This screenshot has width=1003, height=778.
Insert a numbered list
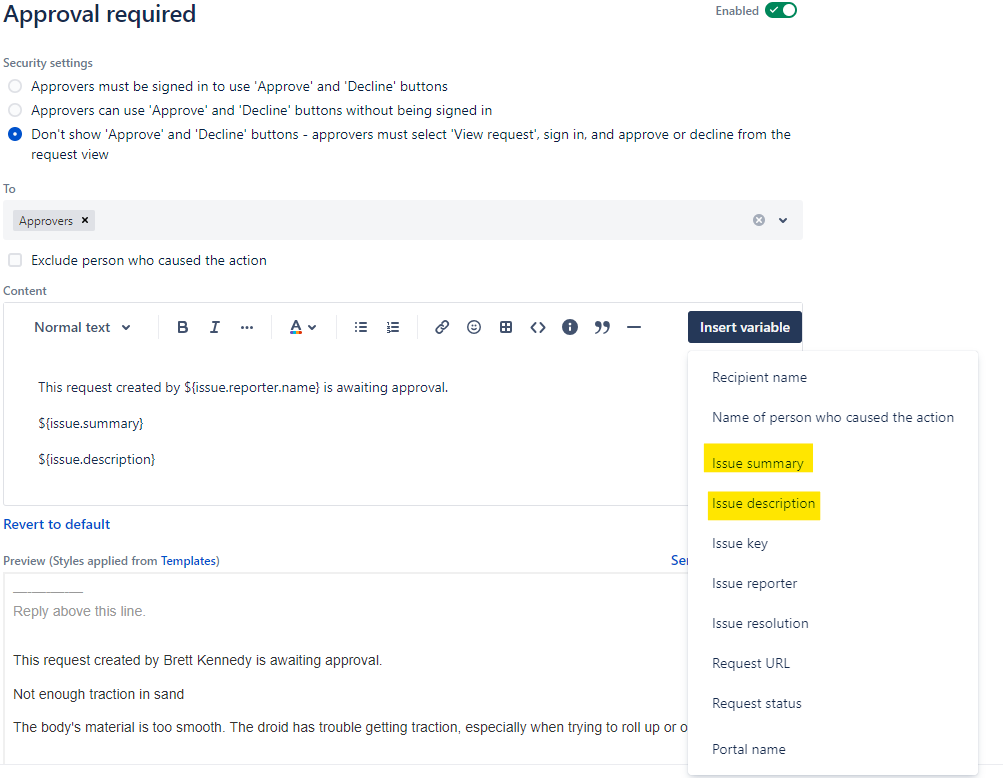tap(391, 327)
